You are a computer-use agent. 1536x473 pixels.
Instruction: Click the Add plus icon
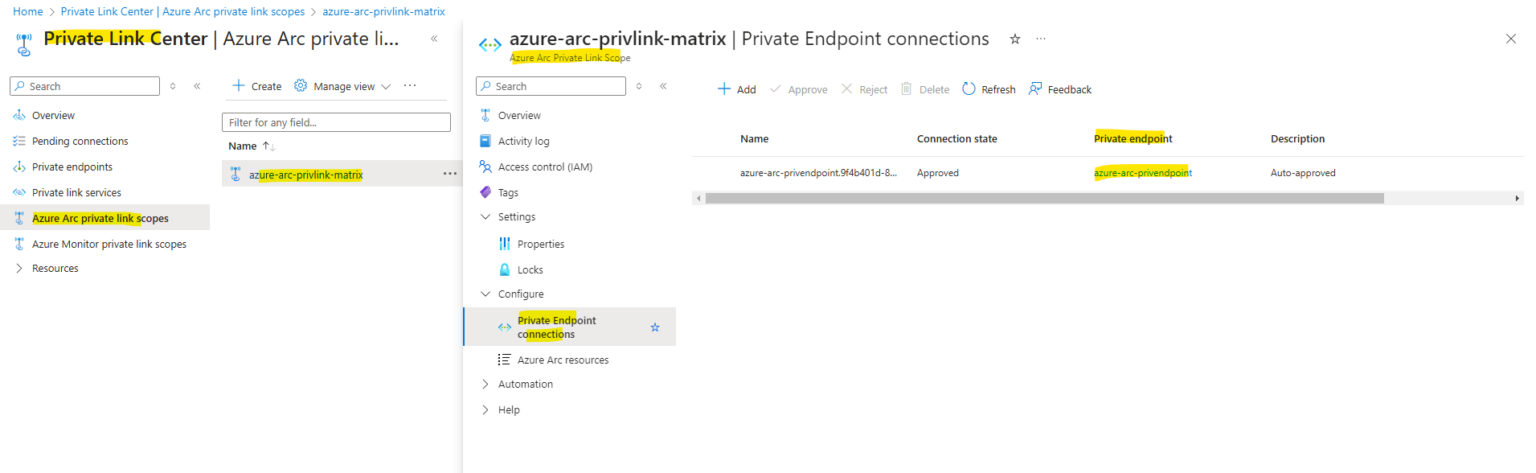(x=724, y=89)
